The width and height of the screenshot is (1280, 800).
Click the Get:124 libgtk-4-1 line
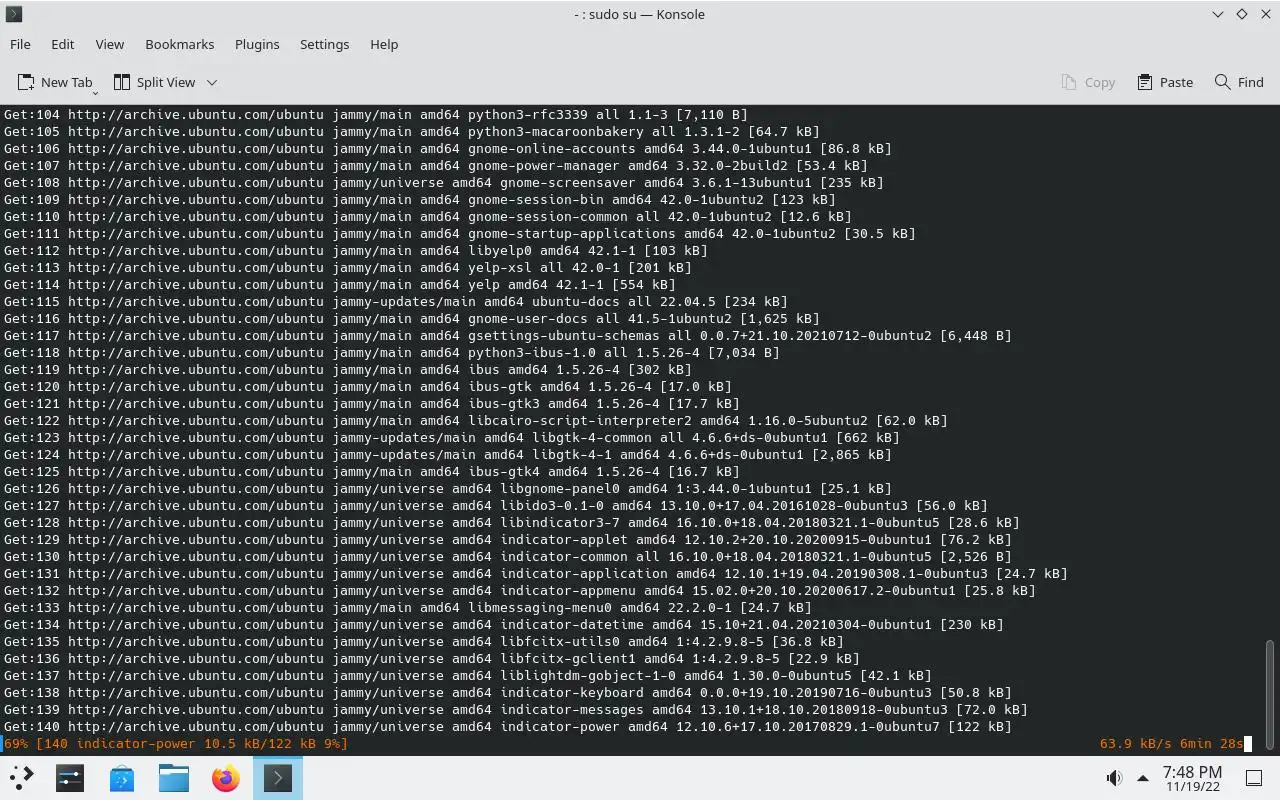point(448,454)
